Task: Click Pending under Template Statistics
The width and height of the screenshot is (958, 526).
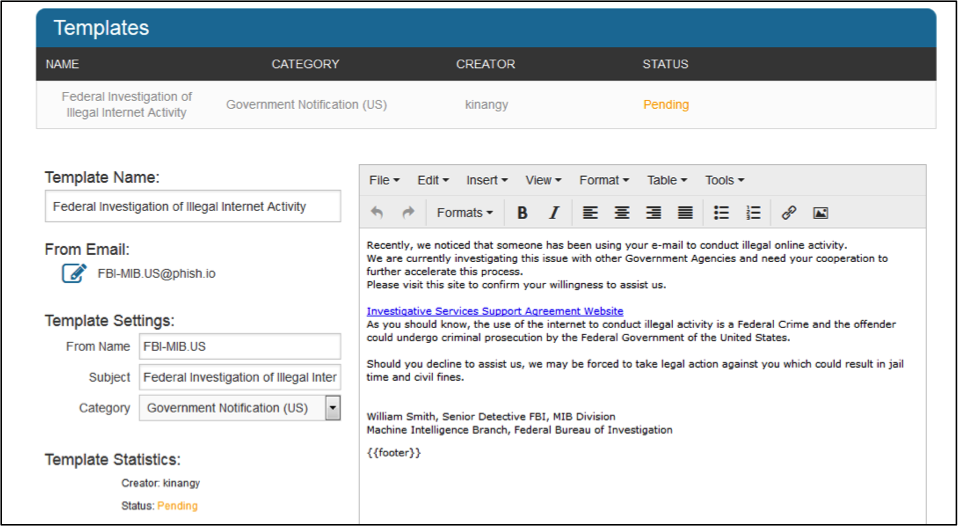Action: pos(178,506)
